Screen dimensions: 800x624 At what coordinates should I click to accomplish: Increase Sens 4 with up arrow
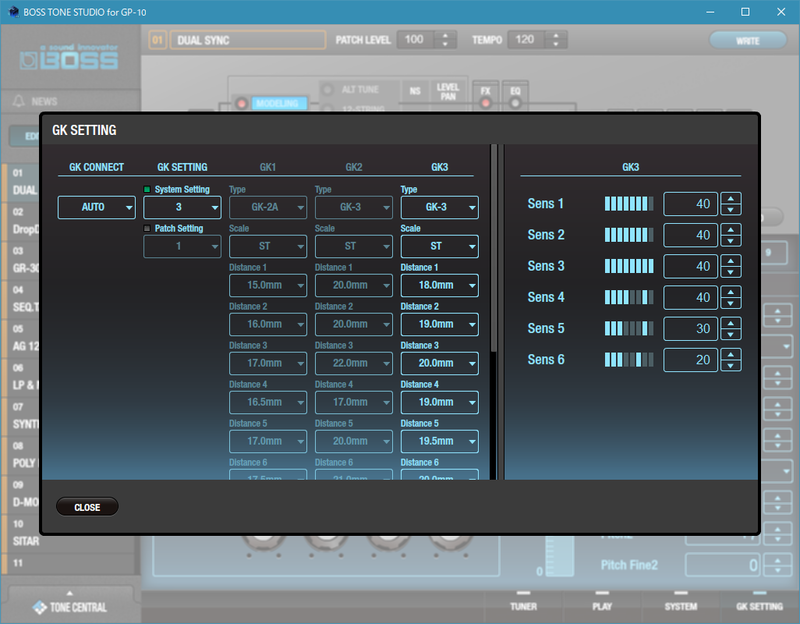731,292
